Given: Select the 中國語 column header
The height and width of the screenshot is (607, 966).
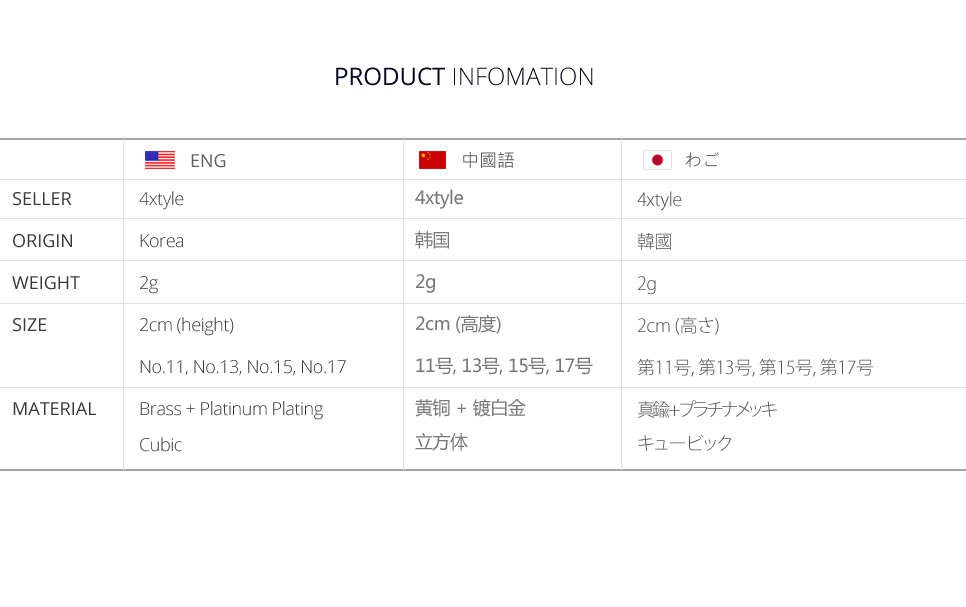Looking at the screenshot, I should pos(488,161).
